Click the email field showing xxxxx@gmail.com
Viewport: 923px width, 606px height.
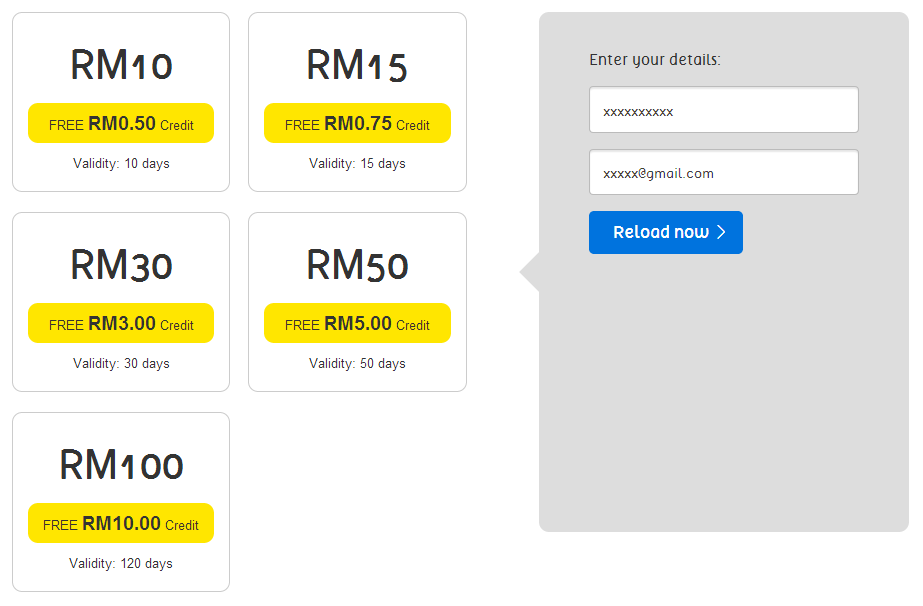(723, 173)
